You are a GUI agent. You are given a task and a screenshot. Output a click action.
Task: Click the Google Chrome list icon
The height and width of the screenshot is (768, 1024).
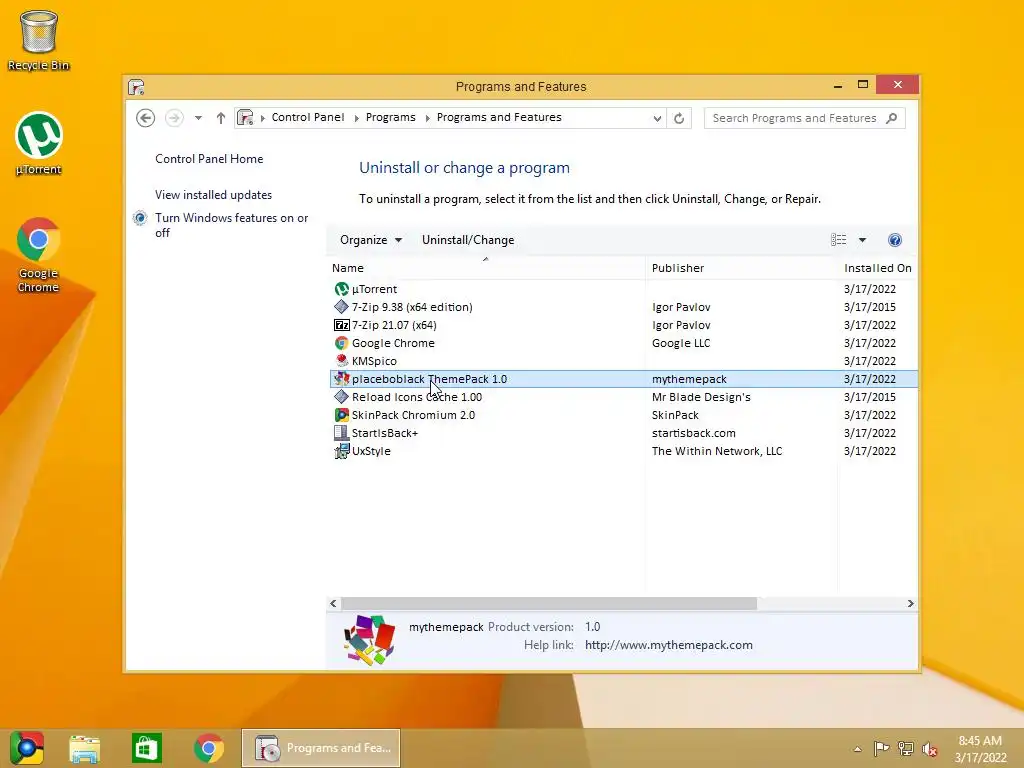click(342, 343)
